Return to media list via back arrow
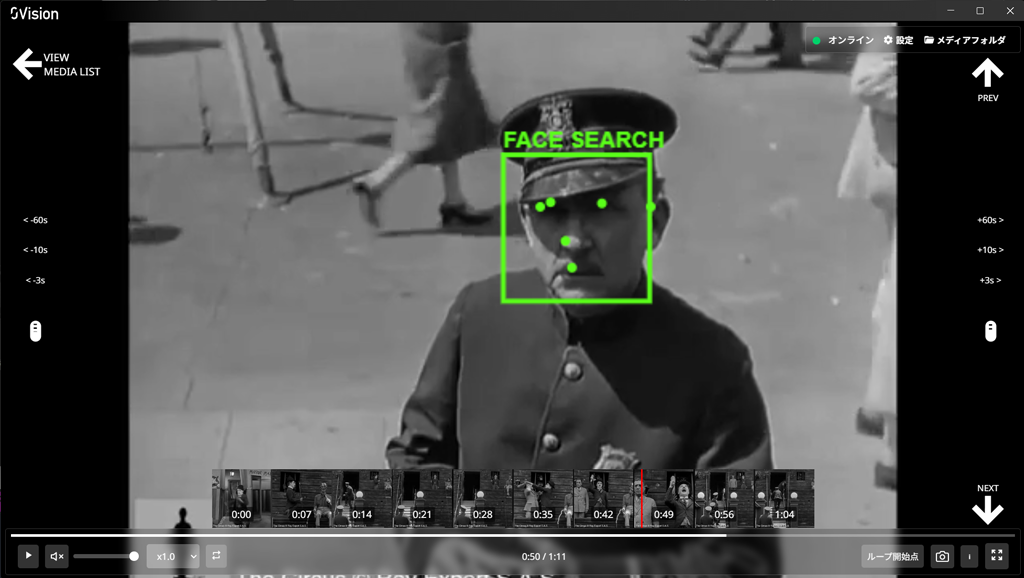The height and width of the screenshot is (578, 1024). coord(25,64)
